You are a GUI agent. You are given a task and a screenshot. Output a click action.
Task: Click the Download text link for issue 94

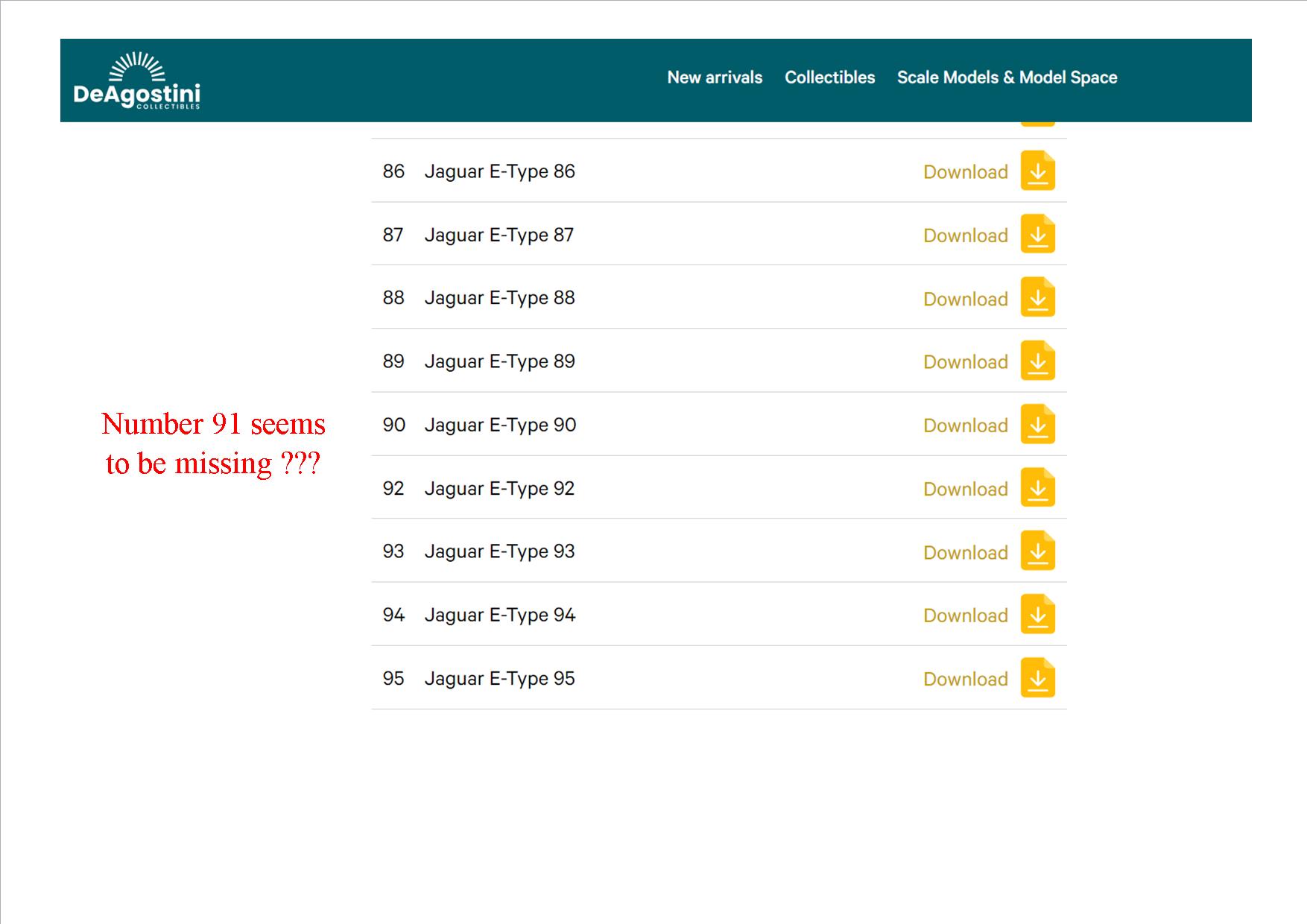pyautogui.click(x=965, y=616)
